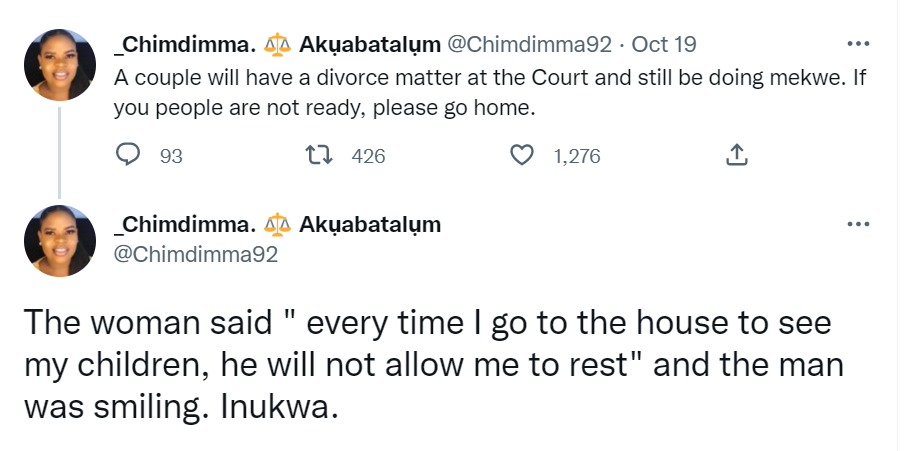Click the bottom tweet's profile avatar
This screenshot has height=451, width=906.
pos(60,241)
